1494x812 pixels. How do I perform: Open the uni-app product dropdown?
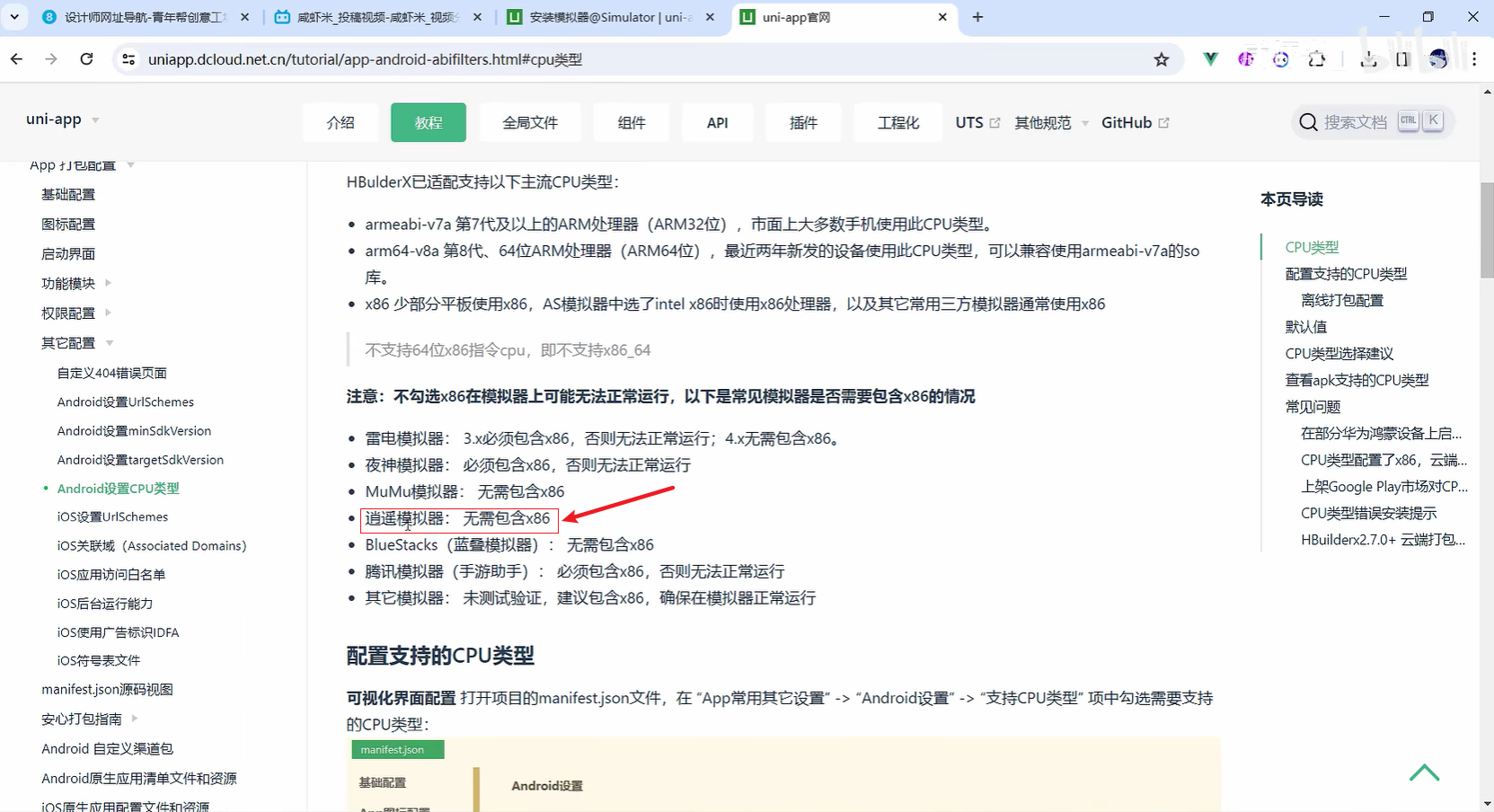[x=63, y=119]
